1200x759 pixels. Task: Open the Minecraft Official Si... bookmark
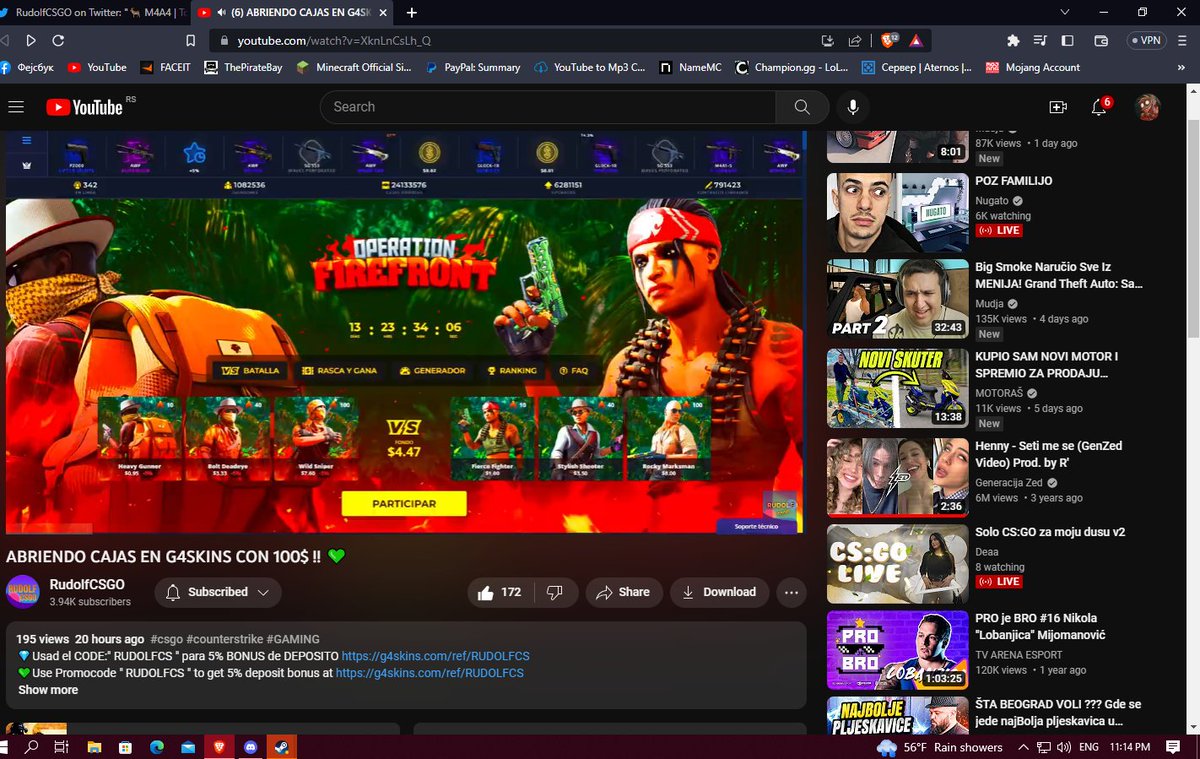[353, 68]
